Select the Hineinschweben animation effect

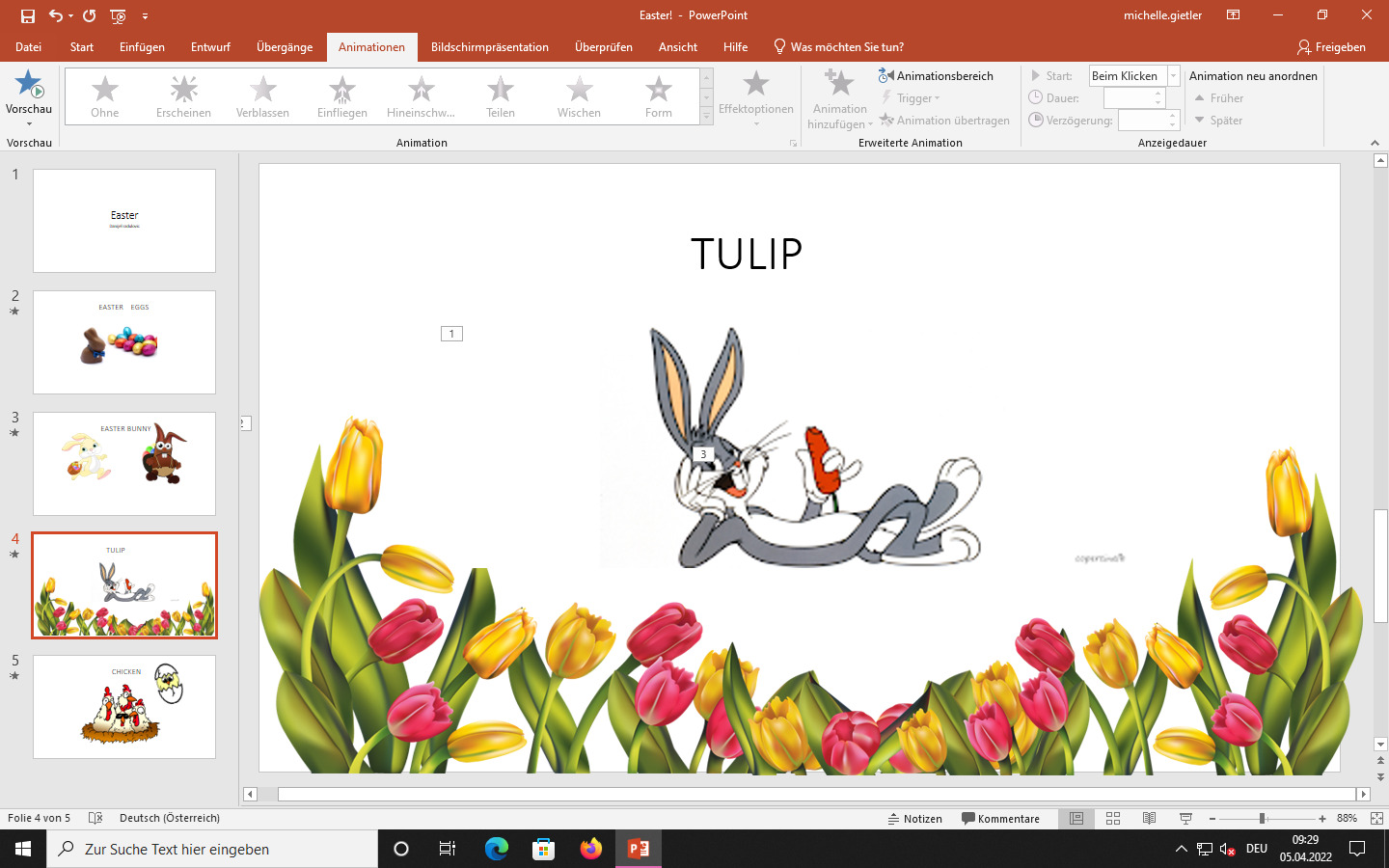coord(421,97)
